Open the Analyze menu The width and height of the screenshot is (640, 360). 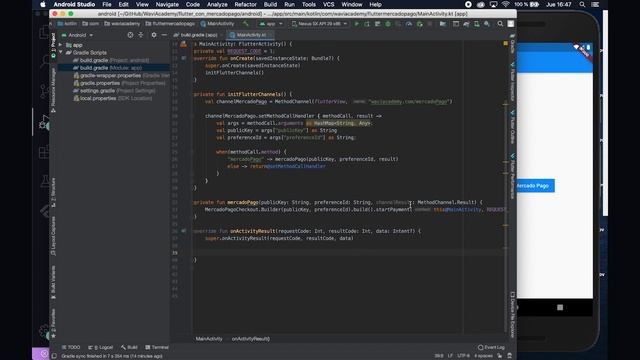pyautogui.click(x=217, y=4)
